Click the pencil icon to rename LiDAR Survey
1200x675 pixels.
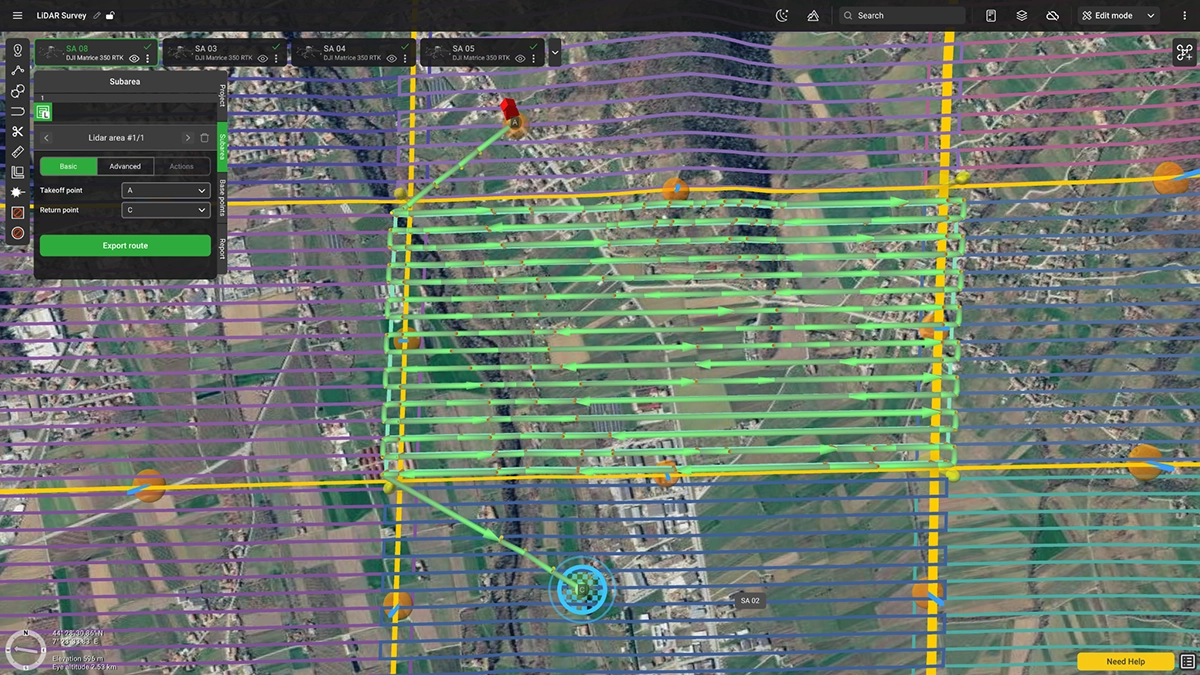point(97,15)
